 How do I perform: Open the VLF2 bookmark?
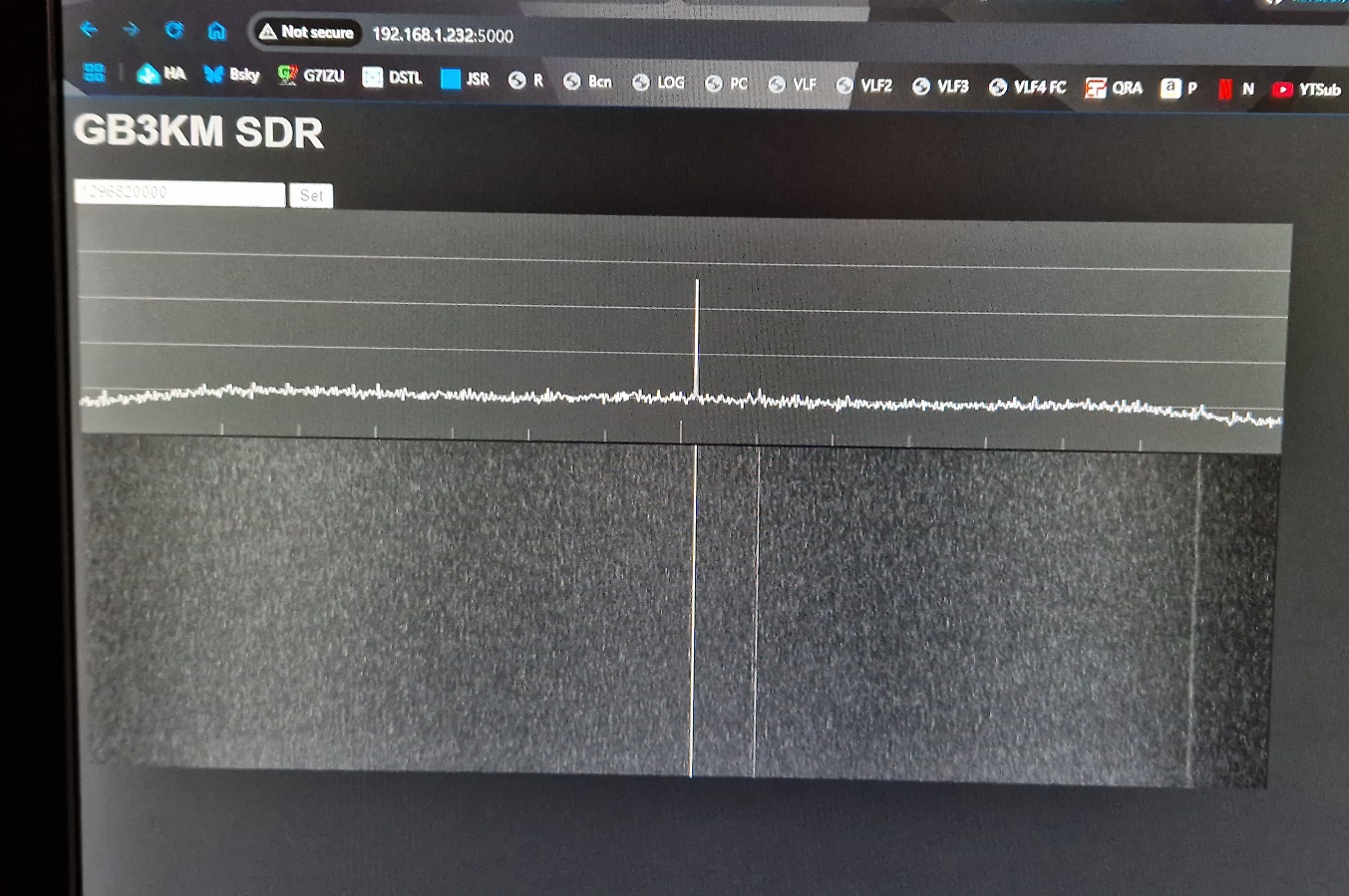(x=864, y=85)
